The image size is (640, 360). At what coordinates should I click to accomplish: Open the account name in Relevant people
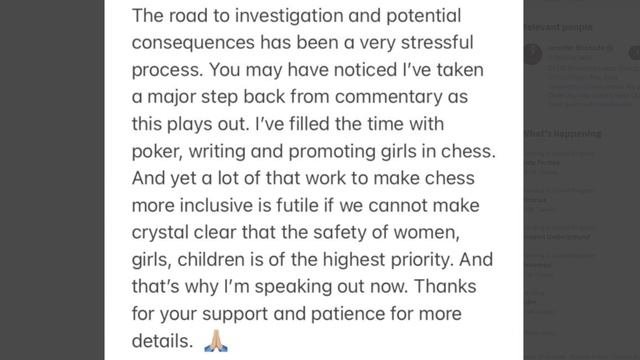576,48
